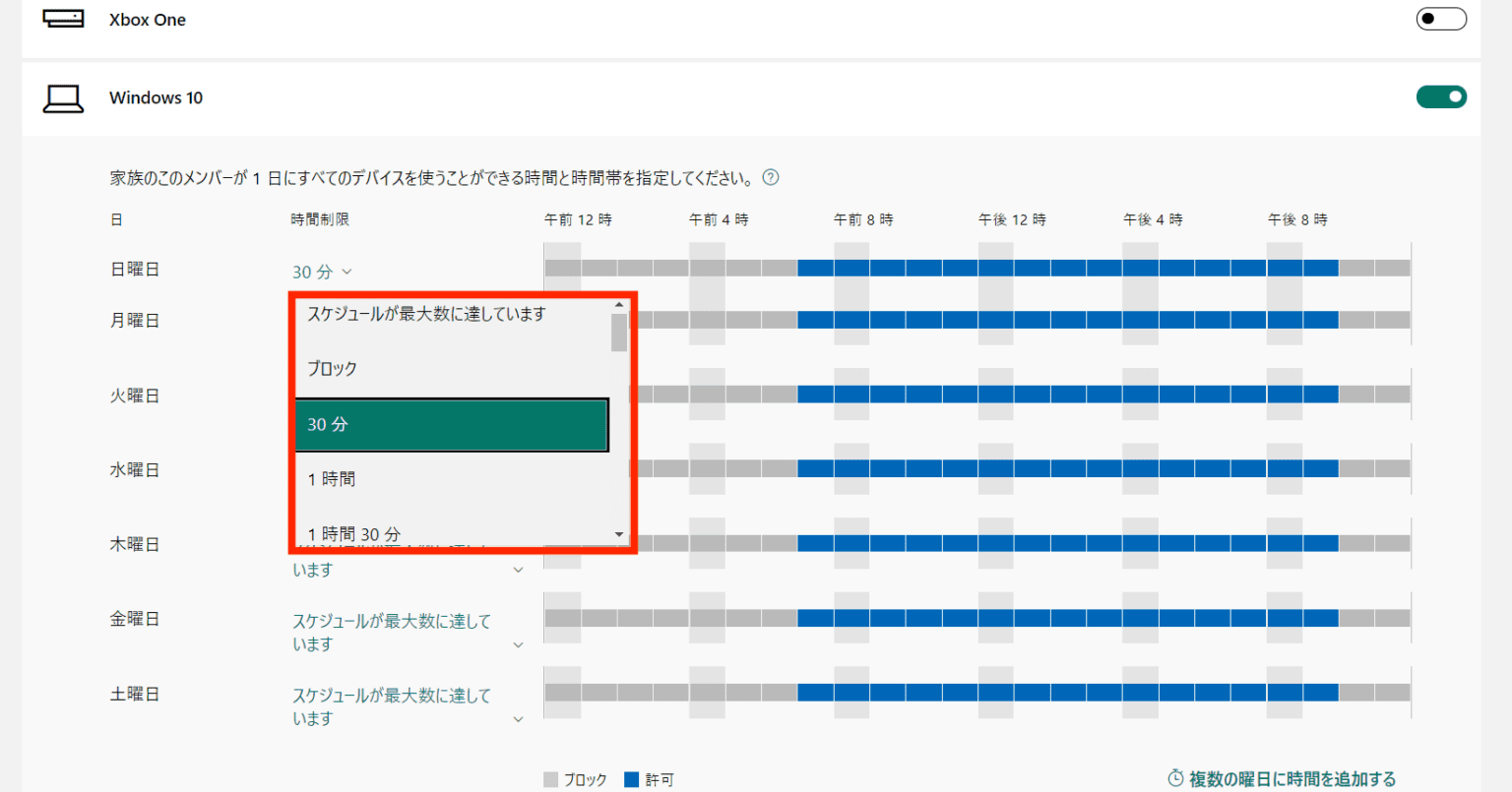This screenshot has height=792, width=1512.
Task: Click the Windows 10 laptop icon
Action: click(63, 96)
